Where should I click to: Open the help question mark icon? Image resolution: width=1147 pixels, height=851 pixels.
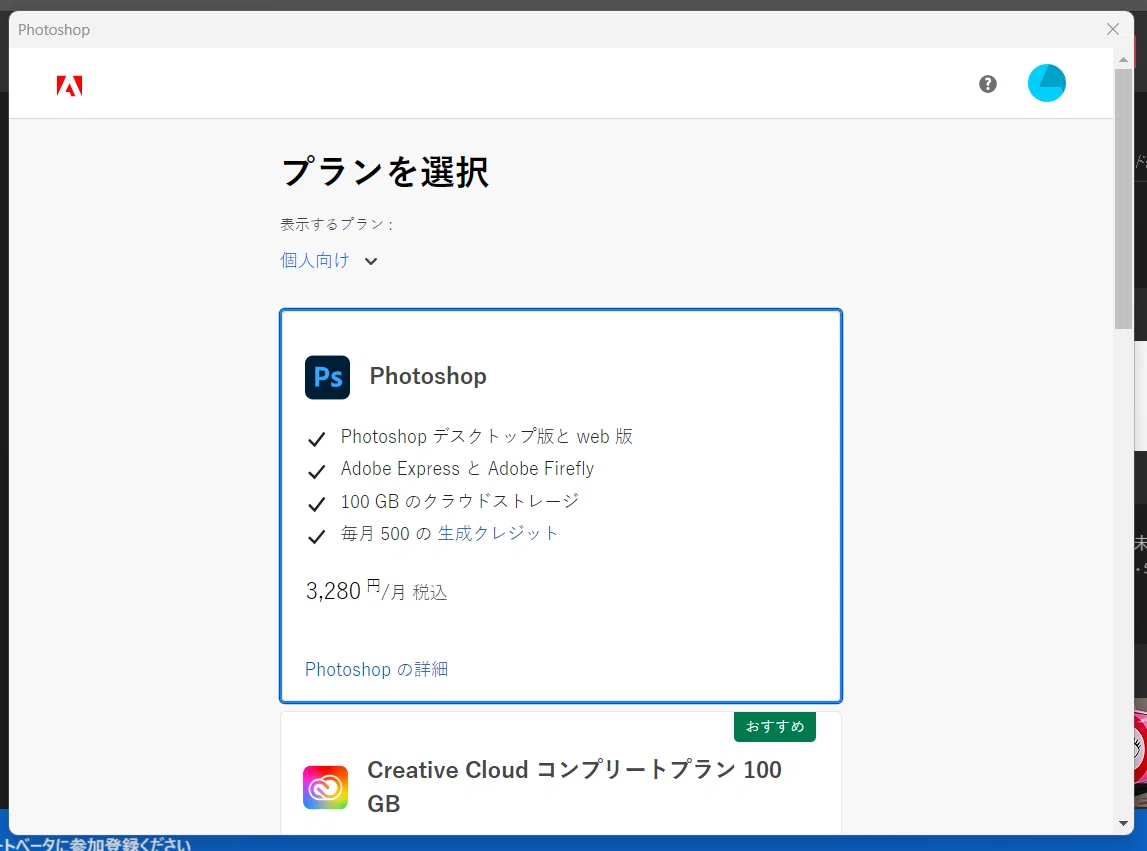tap(988, 84)
